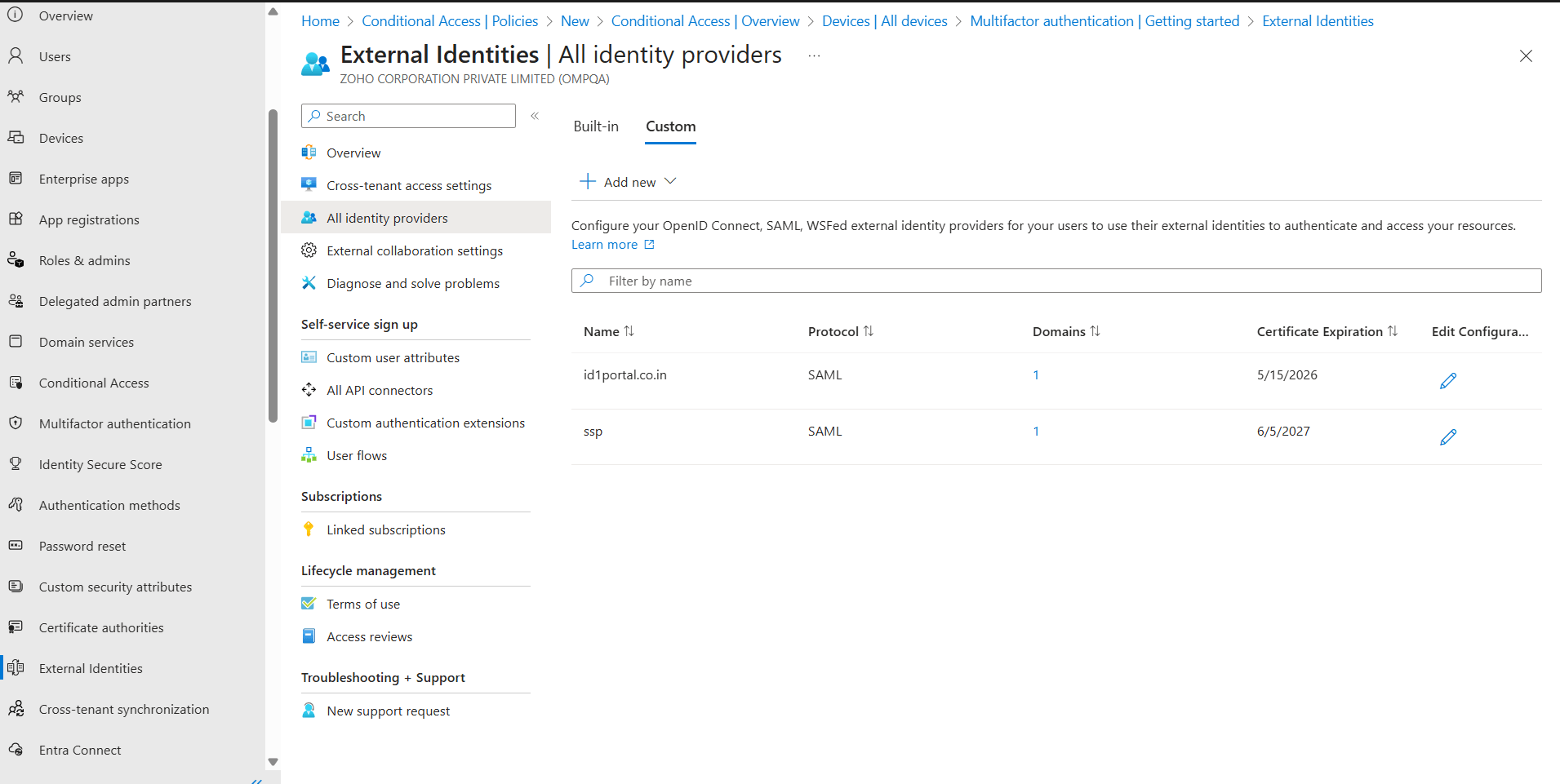Open Cross-tenant access settings

(409, 185)
